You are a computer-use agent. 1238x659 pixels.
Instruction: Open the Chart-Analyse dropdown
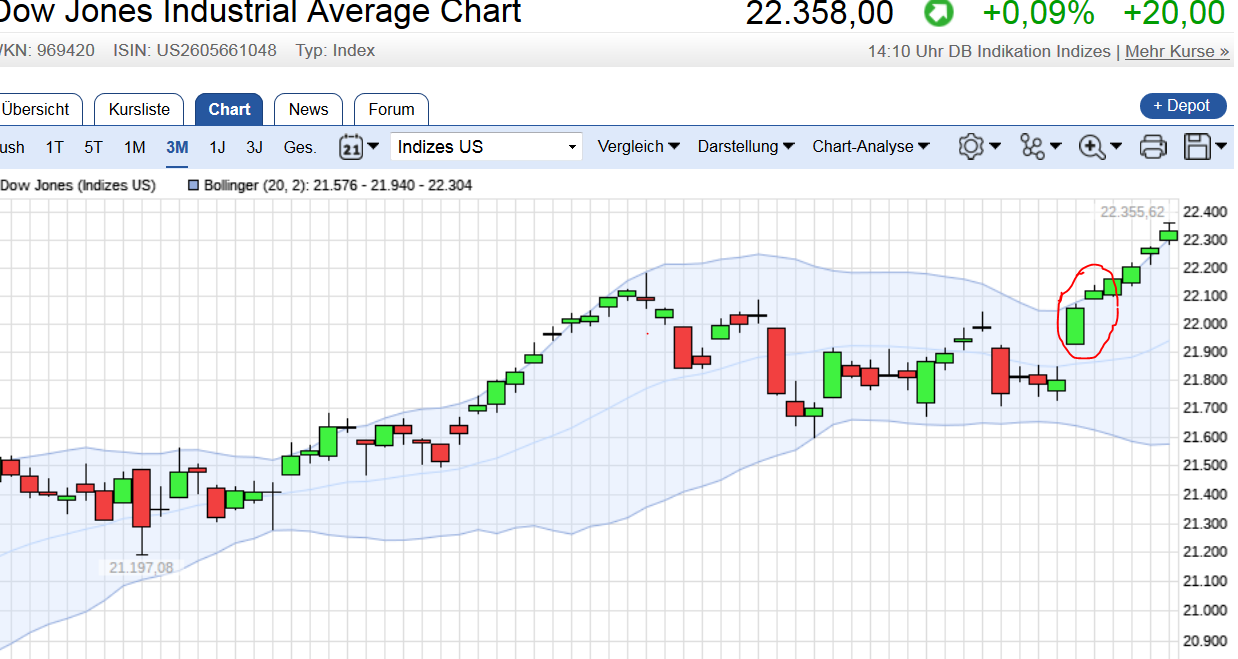click(x=871, y=147)
